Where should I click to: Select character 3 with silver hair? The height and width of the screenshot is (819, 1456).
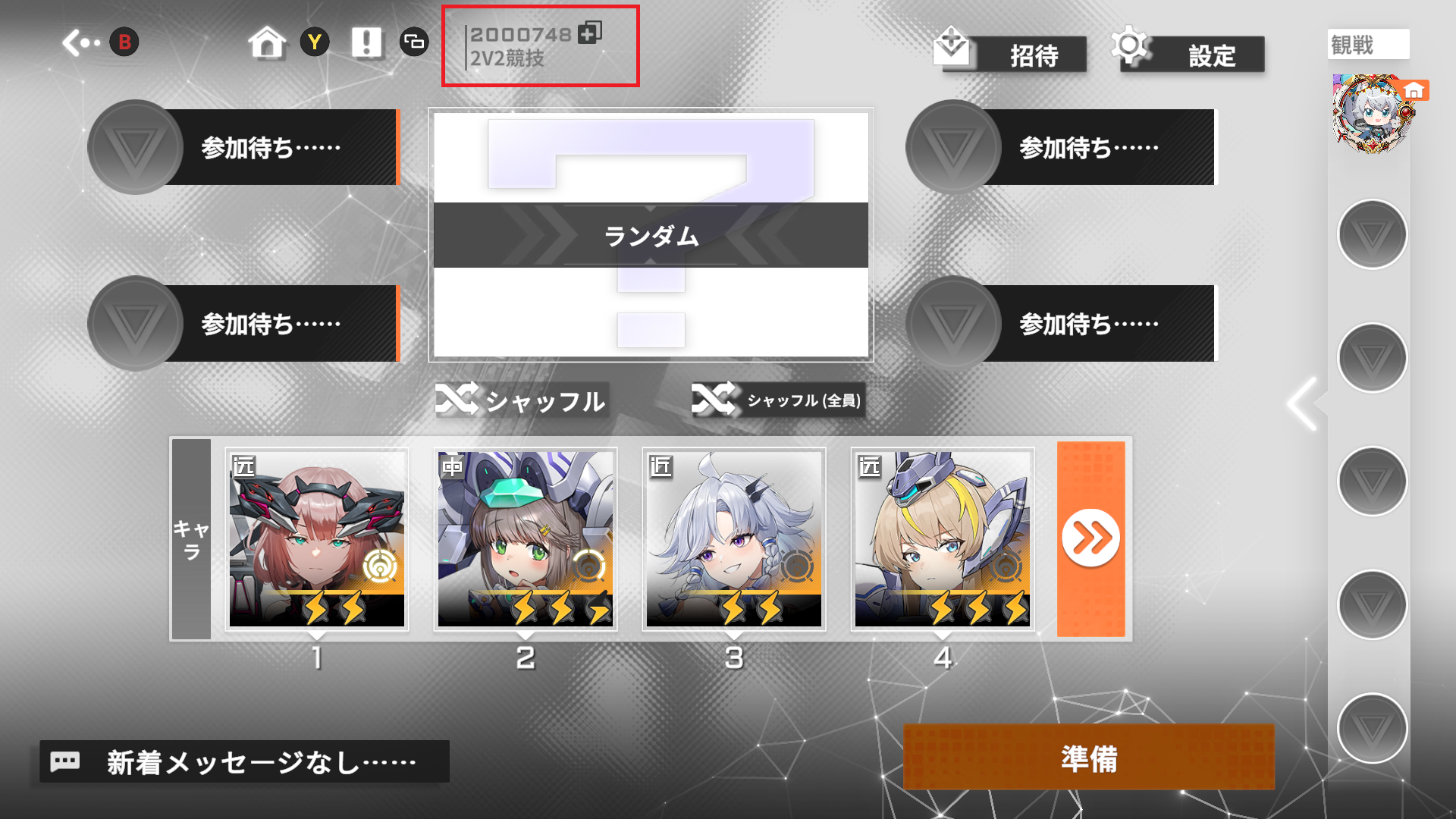tap(734, 539)
